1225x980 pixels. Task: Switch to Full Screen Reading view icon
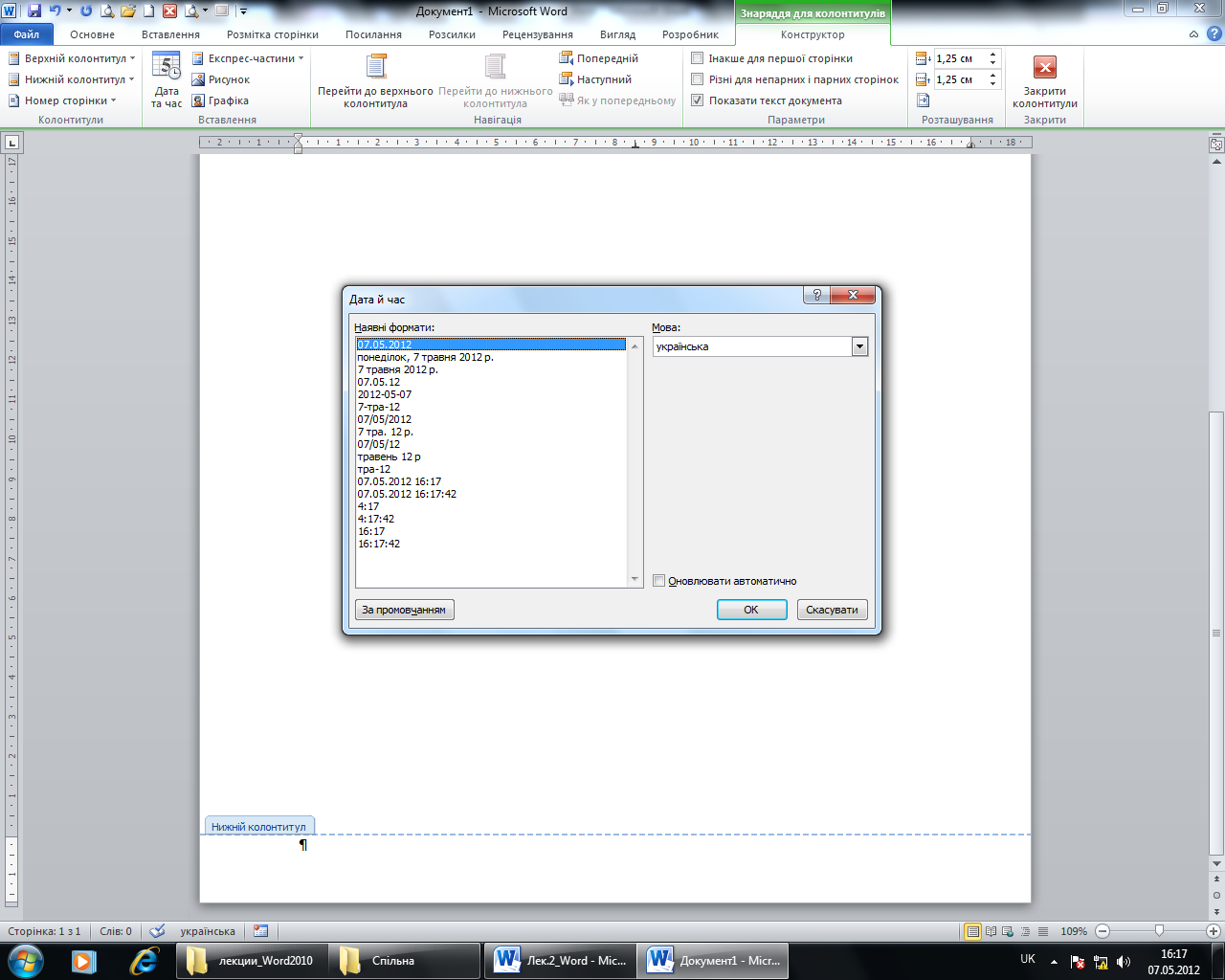click(x=991, y=931)
